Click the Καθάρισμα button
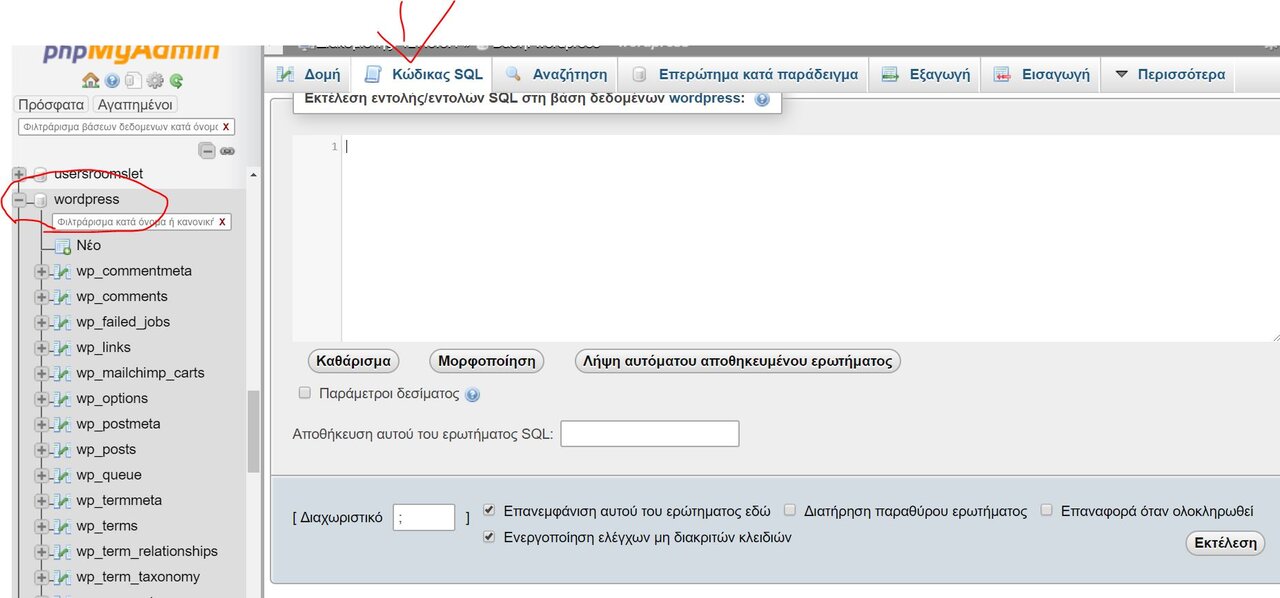 (x=353, y=361)
